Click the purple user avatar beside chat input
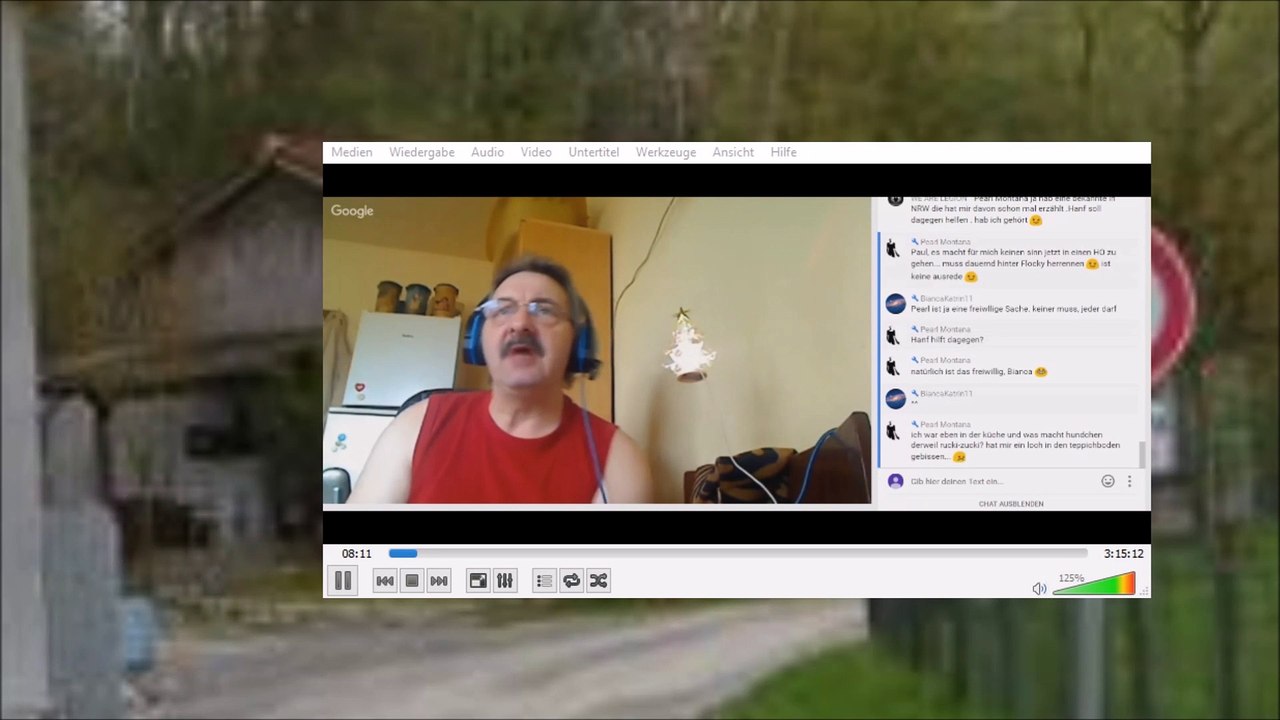The width and height of the screenshot is (1280, 720). 895,481
